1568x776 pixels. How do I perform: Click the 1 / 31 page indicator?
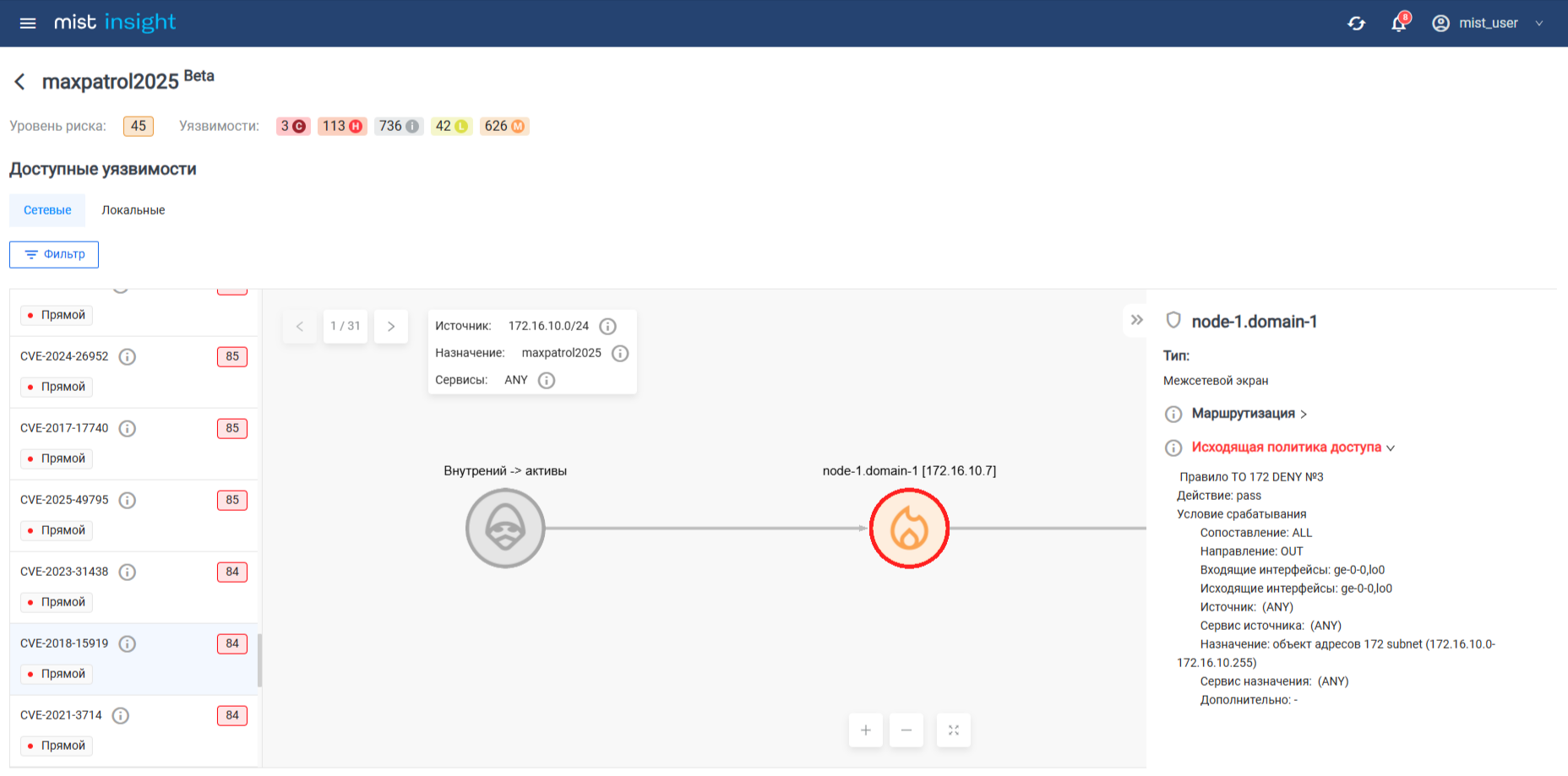coord(346,326)
